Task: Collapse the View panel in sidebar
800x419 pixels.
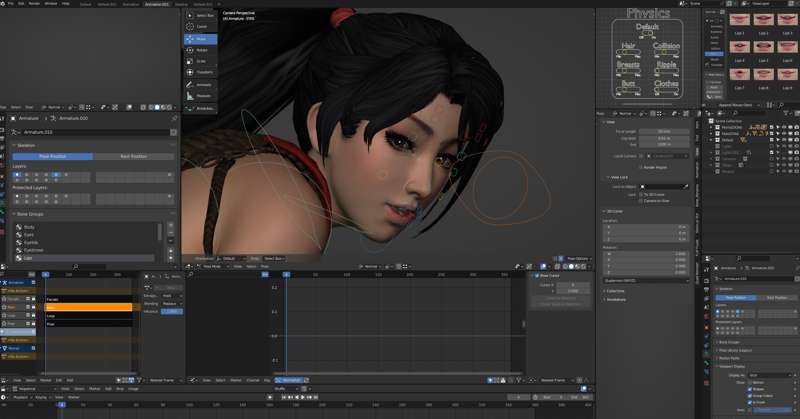Action: pos(605,122)
